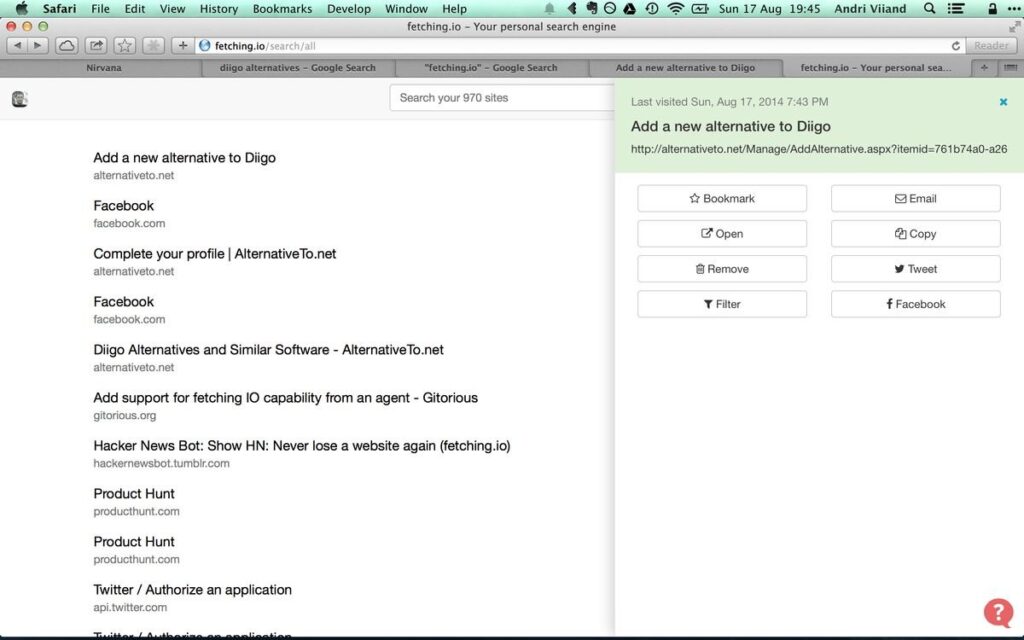1024x640 pixels.
Task: Click the Email button
Action: coord(915,199)
